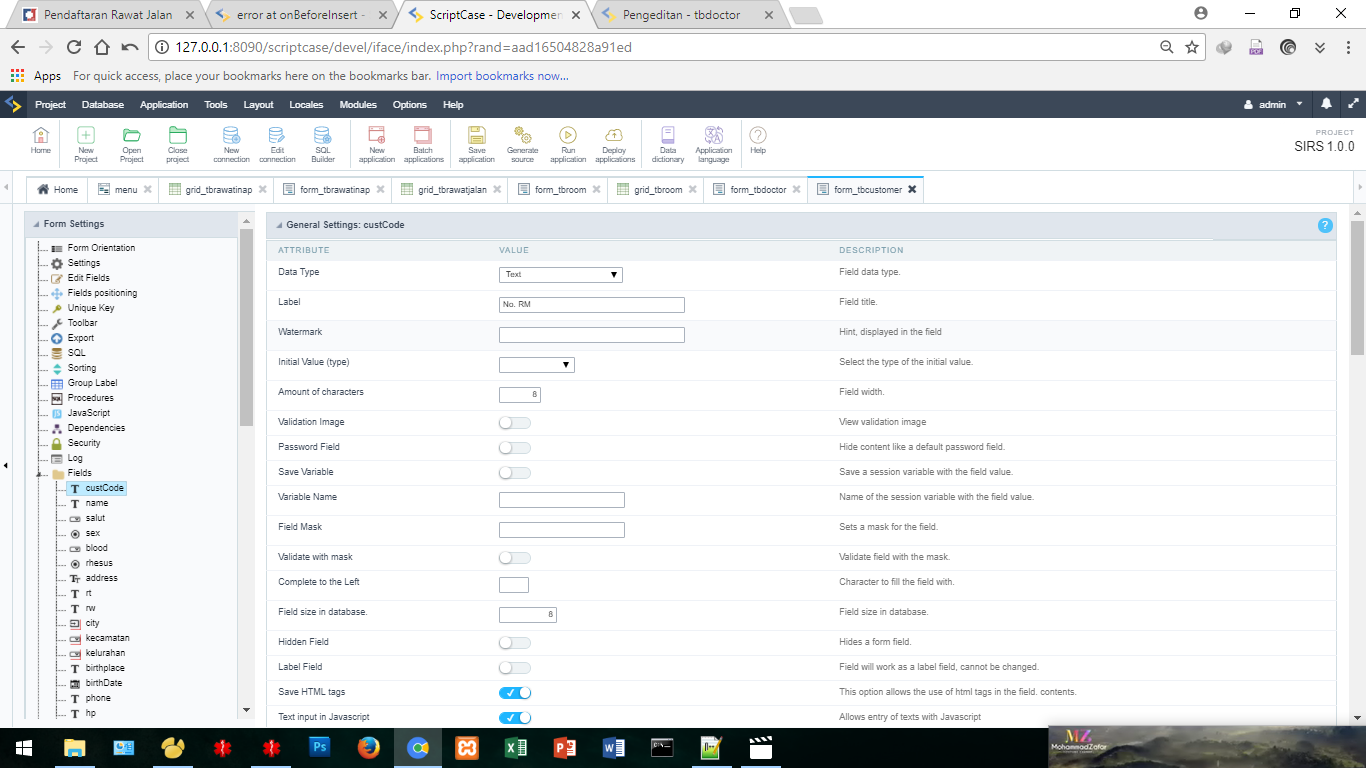Reload the browser page
Image resolution: width=1366 pixels, height=768 pixels.
(73, 47)
